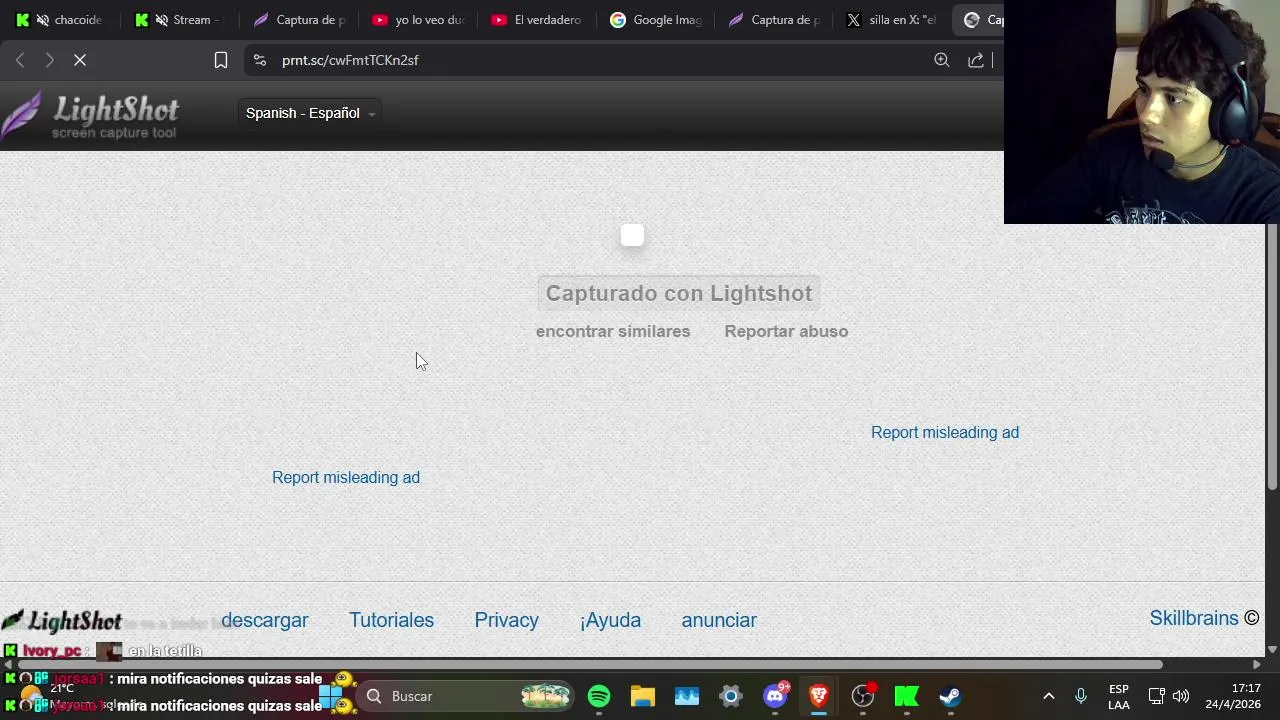Switch to the yo lo veo YouTube tab
The image size is (1280, 720).
coord(418,20)
